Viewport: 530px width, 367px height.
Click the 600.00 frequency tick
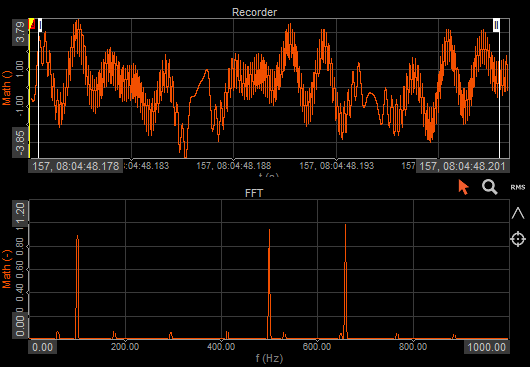(x=317, y=347)
